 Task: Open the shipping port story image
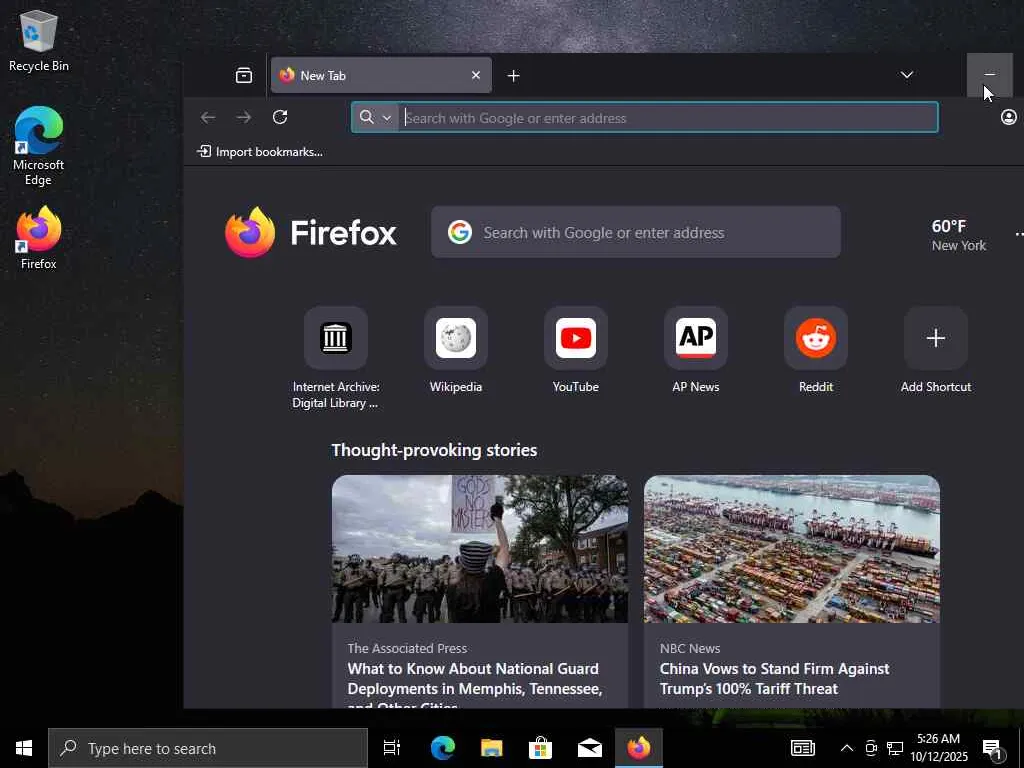792,549
